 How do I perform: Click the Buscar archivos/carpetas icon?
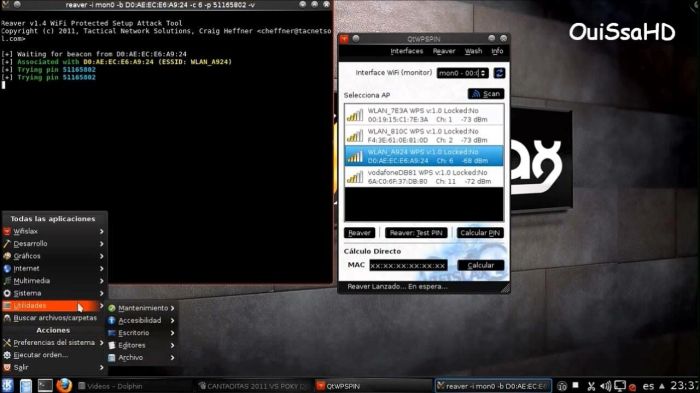tap(7, 318)
